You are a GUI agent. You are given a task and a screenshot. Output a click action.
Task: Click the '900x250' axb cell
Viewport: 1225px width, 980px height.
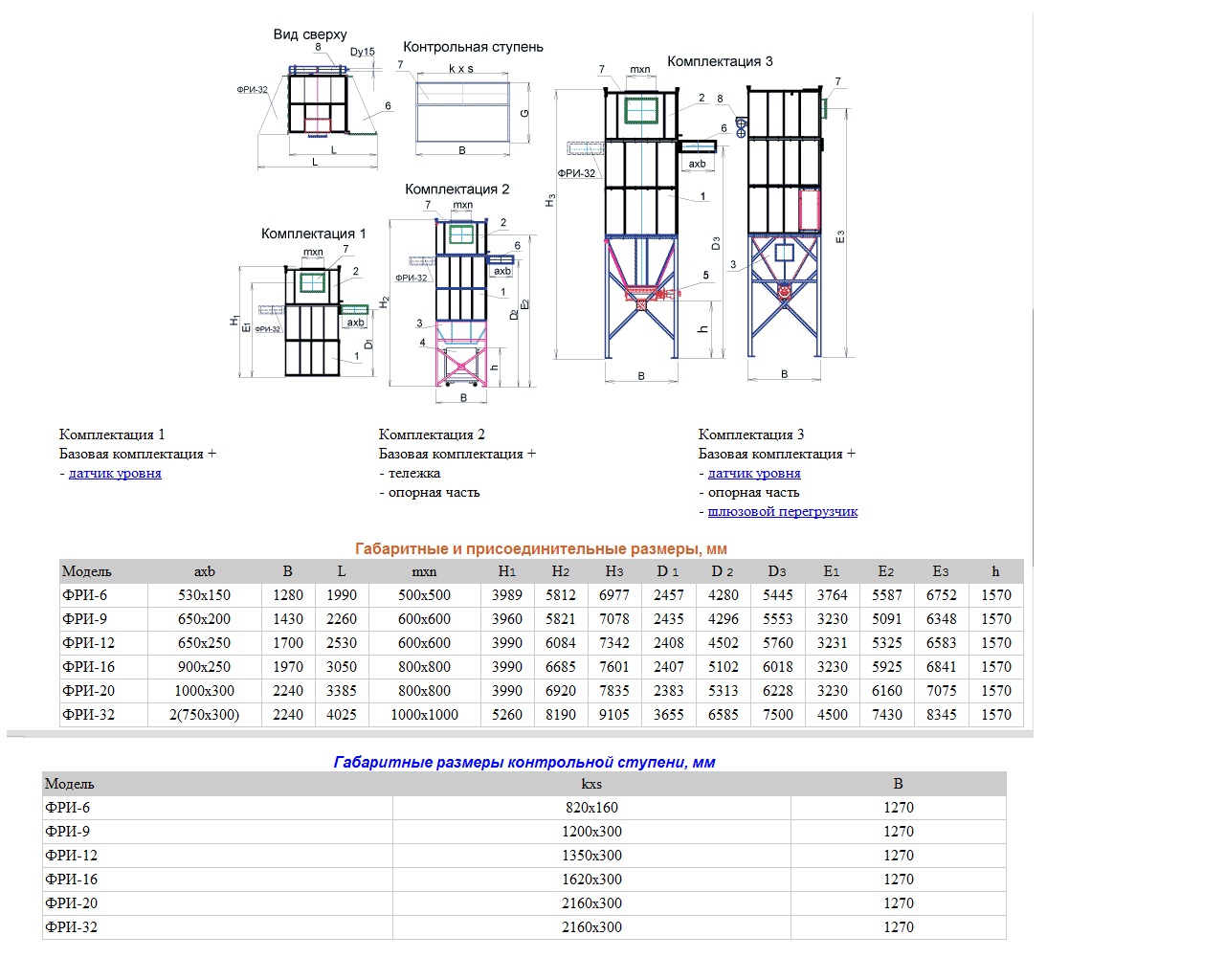[205, 667]
